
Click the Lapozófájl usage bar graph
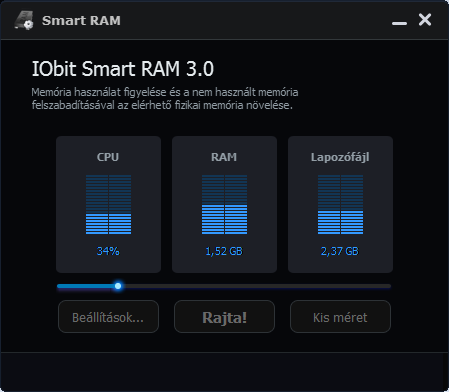point(340,204)
